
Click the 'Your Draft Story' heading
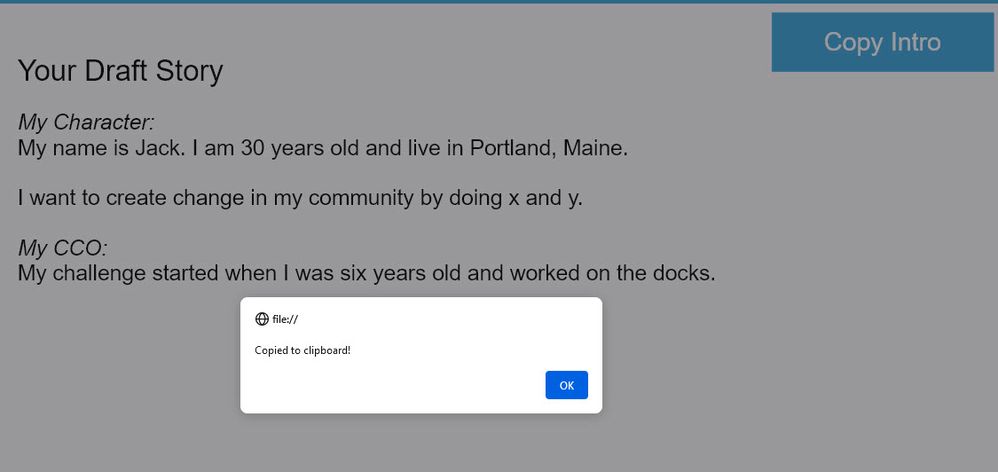click(x=120, y=71)
